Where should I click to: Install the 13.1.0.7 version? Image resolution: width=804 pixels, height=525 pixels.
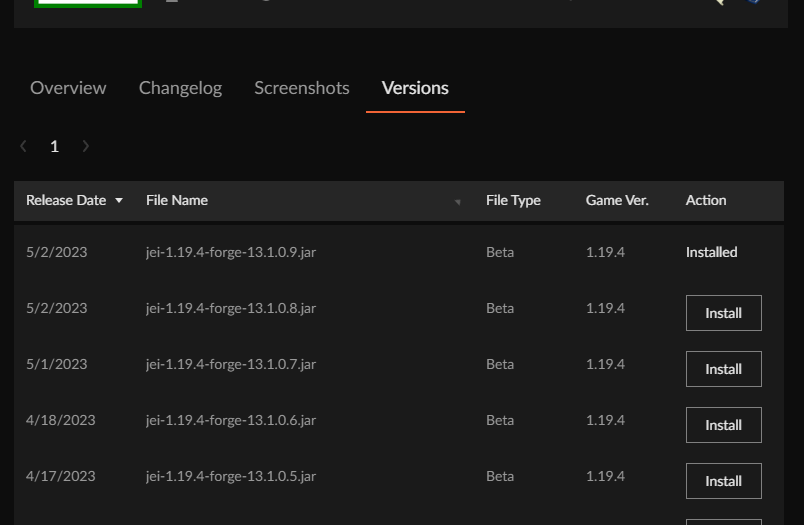click(723, 369)
